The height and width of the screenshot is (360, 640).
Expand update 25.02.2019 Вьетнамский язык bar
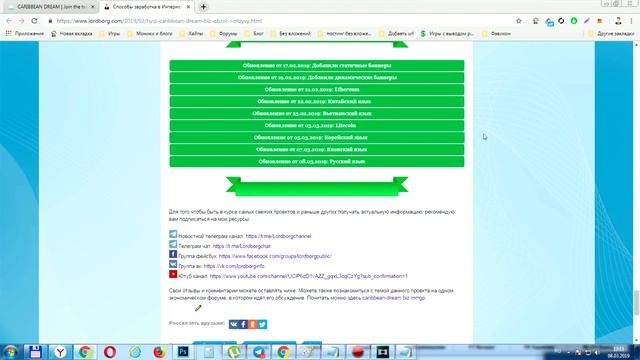(317, 113)
